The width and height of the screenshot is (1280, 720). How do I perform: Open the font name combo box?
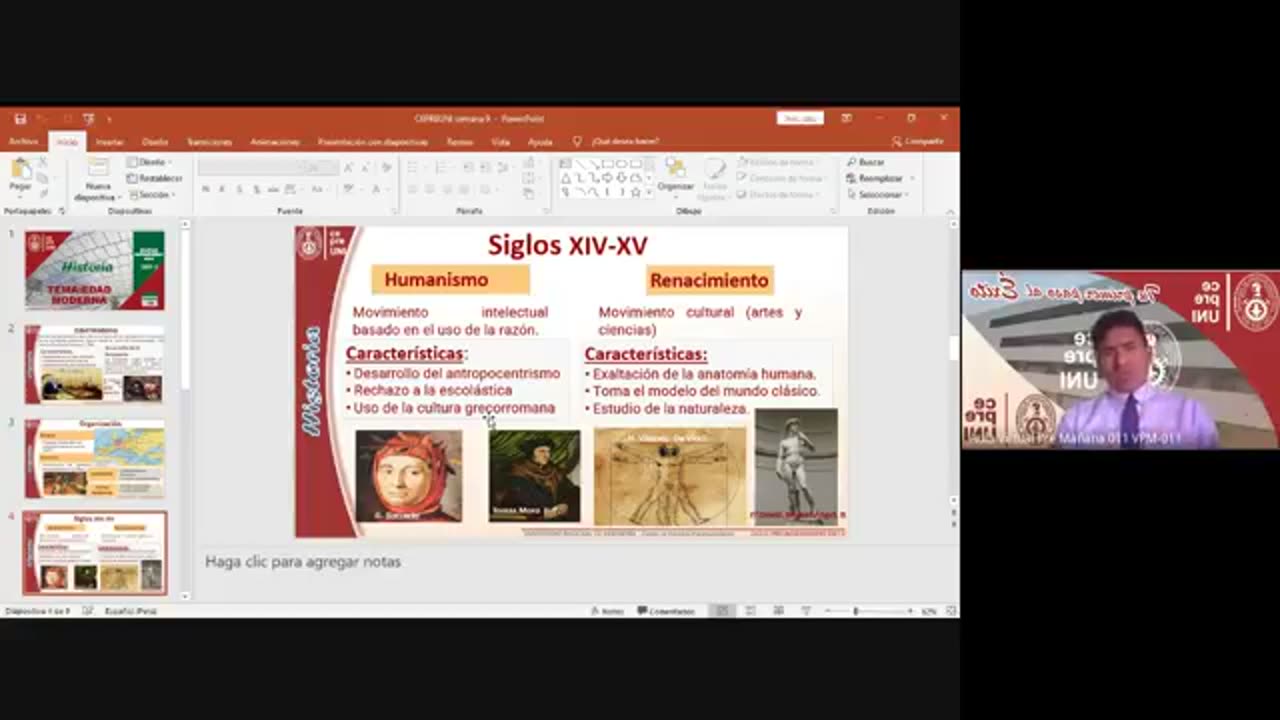pyautogui.click(x=250, y=167)
